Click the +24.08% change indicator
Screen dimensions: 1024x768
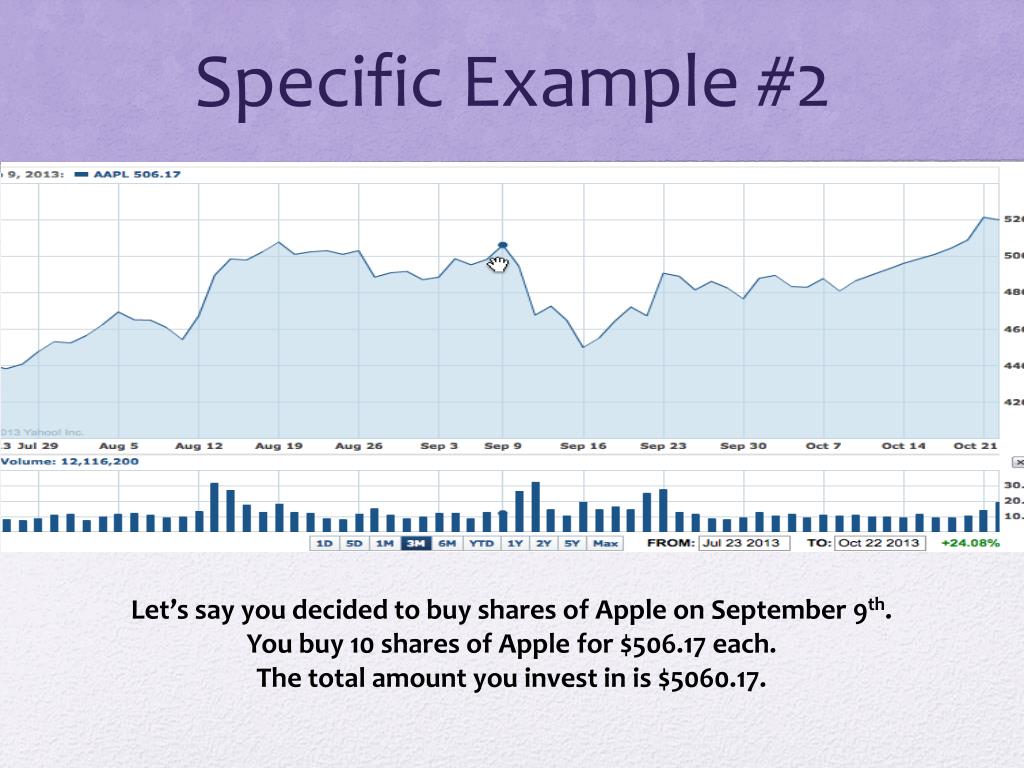(970, 543)
